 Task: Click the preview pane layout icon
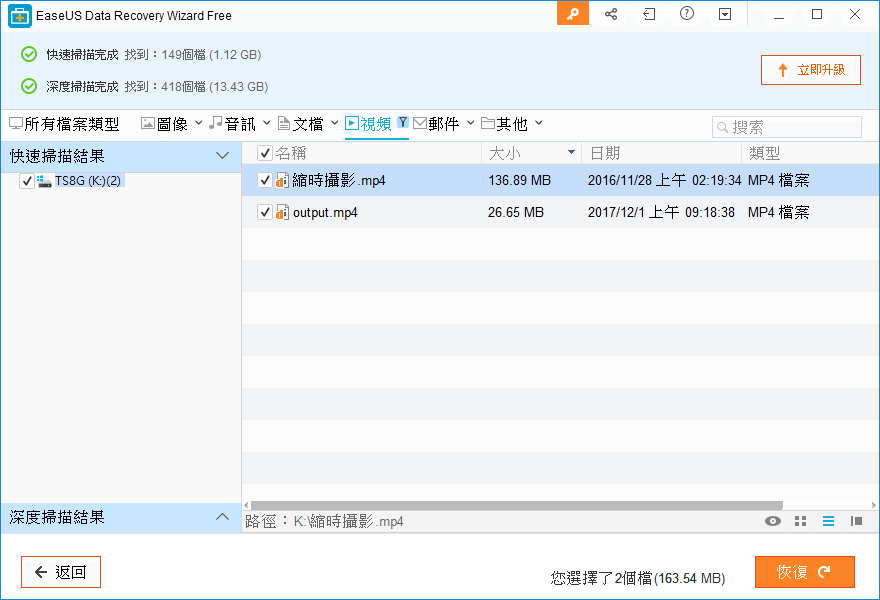tap(857, 521)
